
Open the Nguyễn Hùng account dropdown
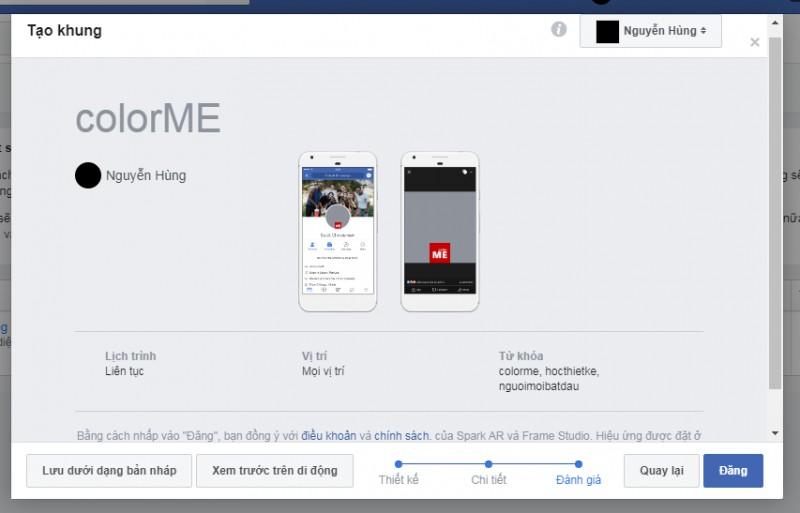point(651,31)
